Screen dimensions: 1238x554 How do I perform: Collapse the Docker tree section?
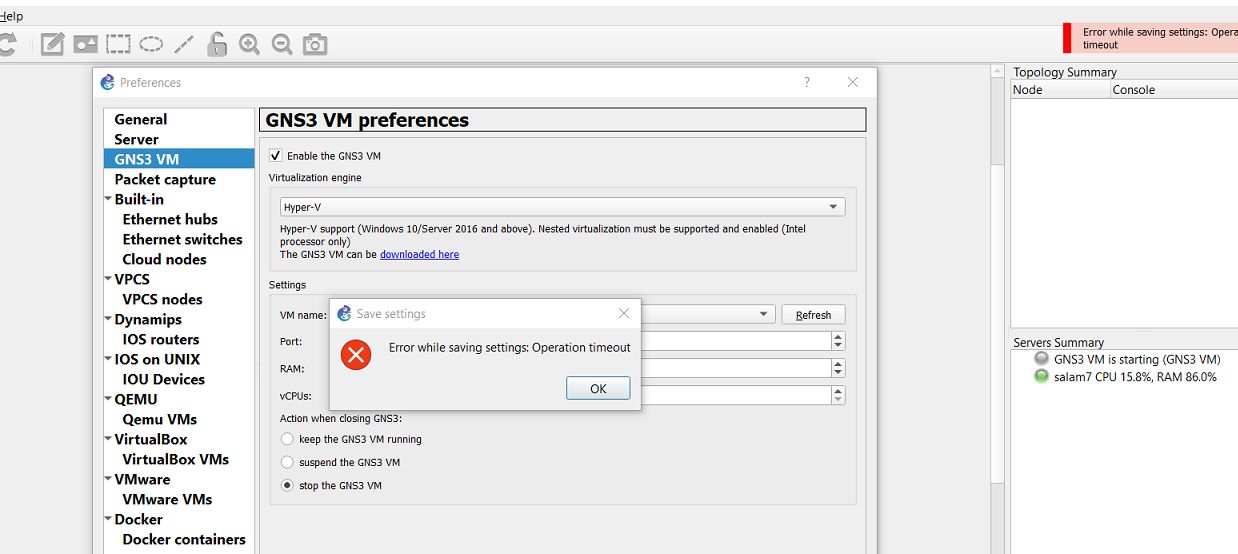[x=108, y=519]
